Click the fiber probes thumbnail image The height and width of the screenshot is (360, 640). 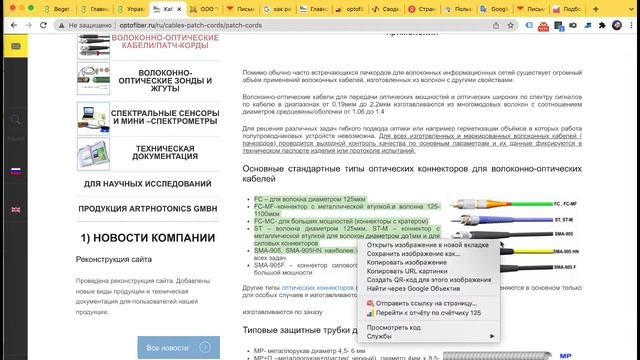[93, 78]
